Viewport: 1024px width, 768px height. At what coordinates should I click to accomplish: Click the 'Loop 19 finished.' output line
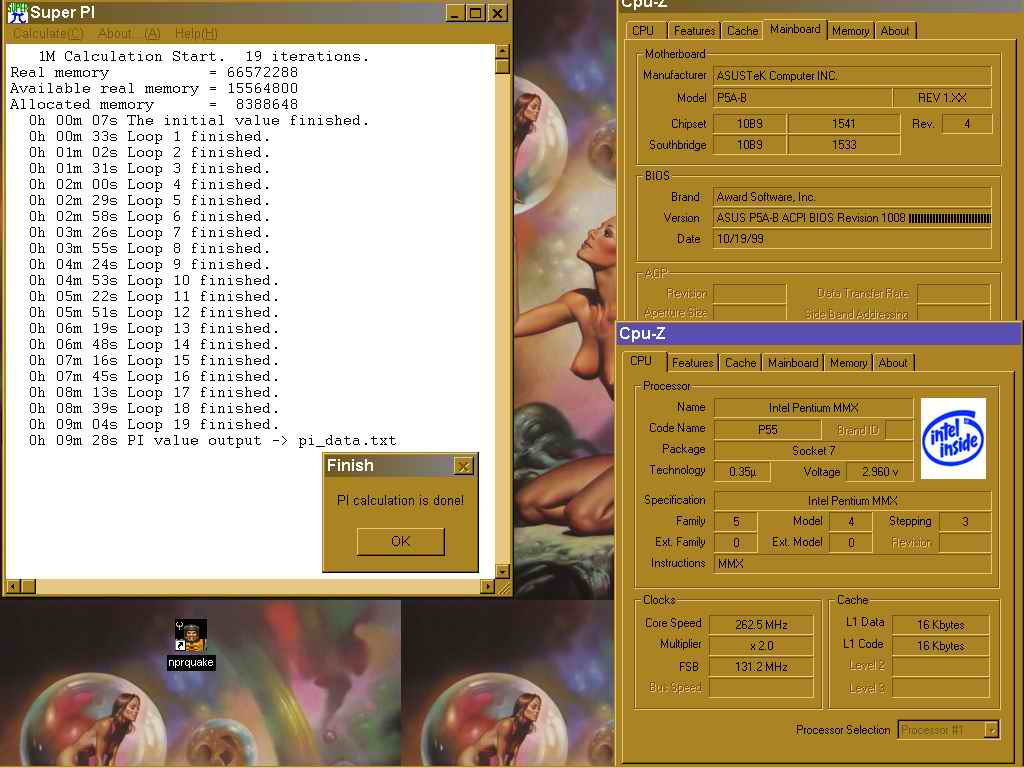point(154,424)
